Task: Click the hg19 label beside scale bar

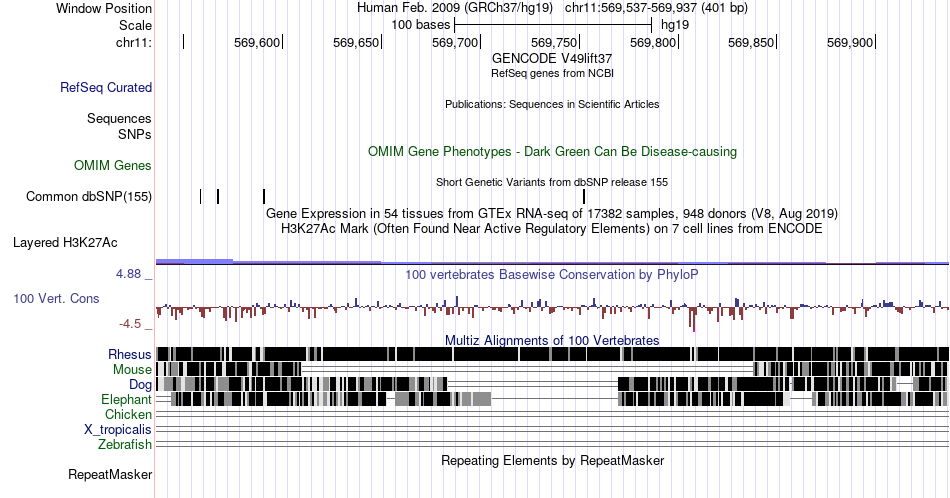Action: pyautogui.click(x=675, y=25)
